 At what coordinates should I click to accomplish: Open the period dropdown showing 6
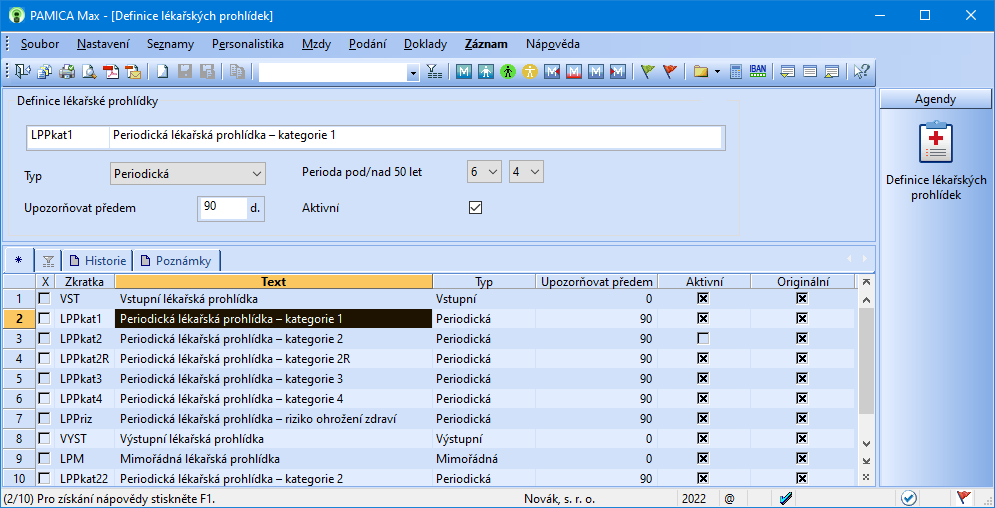[484, 172]
